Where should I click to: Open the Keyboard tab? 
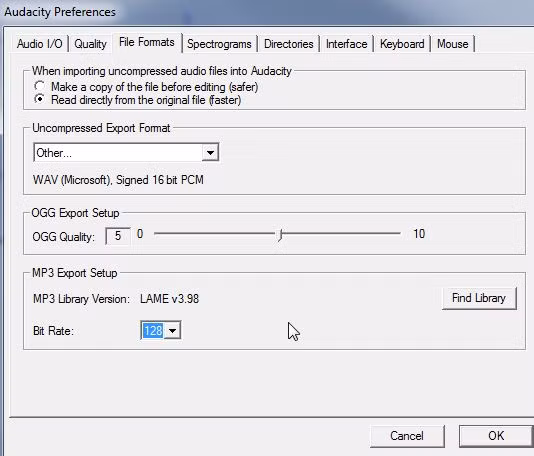tap(402, 44)
